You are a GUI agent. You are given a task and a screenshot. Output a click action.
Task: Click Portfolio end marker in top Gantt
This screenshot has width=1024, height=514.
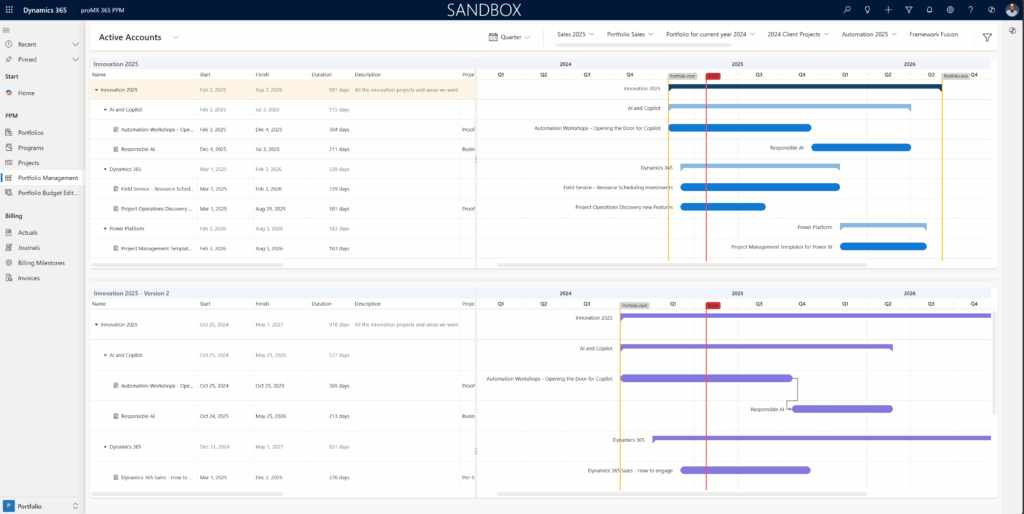tap(955, 76)
